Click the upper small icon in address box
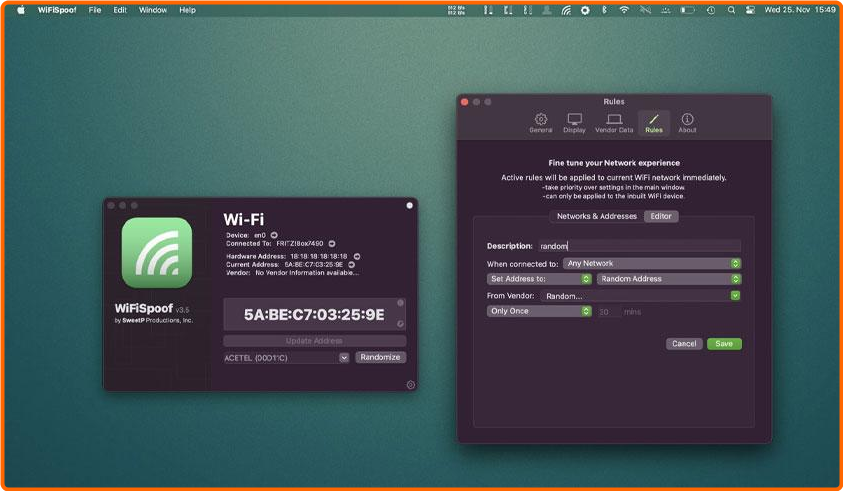 click(x=400, y=303)
